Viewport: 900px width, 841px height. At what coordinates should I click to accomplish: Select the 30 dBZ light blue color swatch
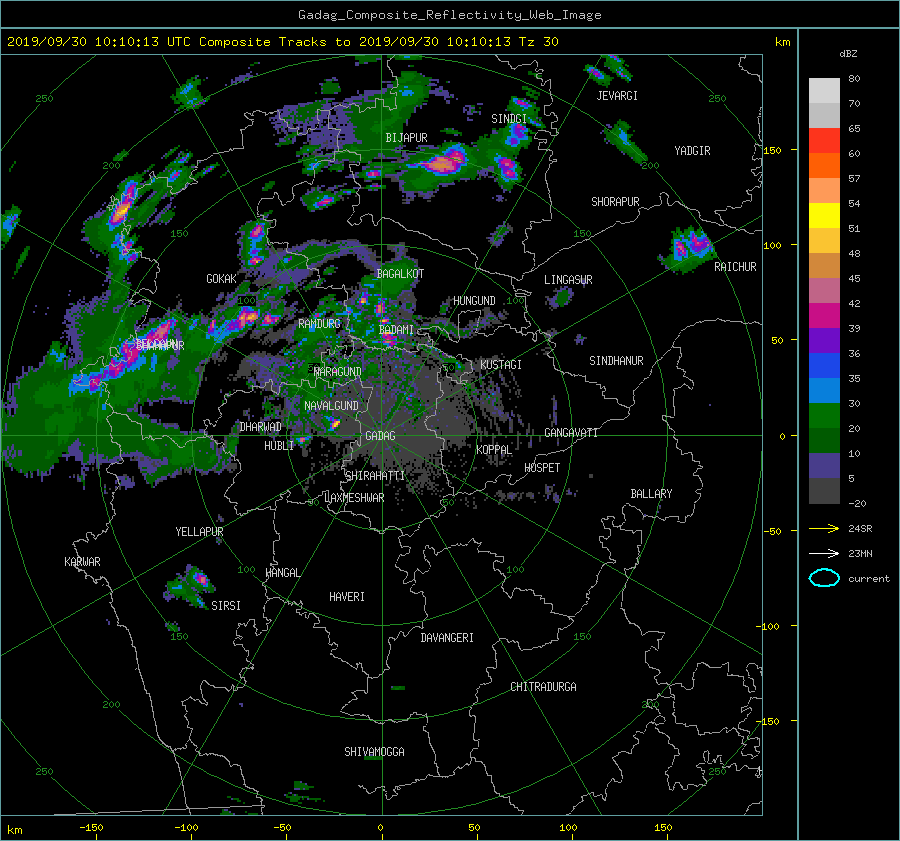824,390
